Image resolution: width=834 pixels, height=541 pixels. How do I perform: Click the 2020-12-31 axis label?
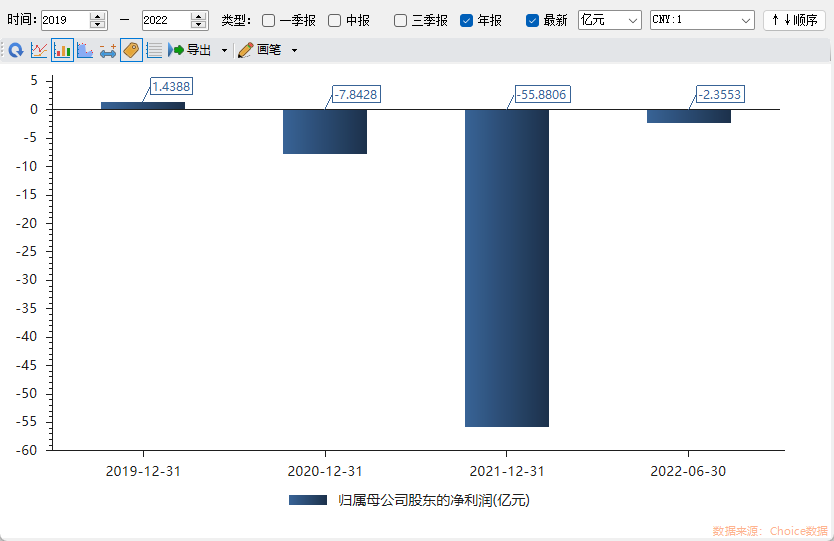tap(325, 471)
